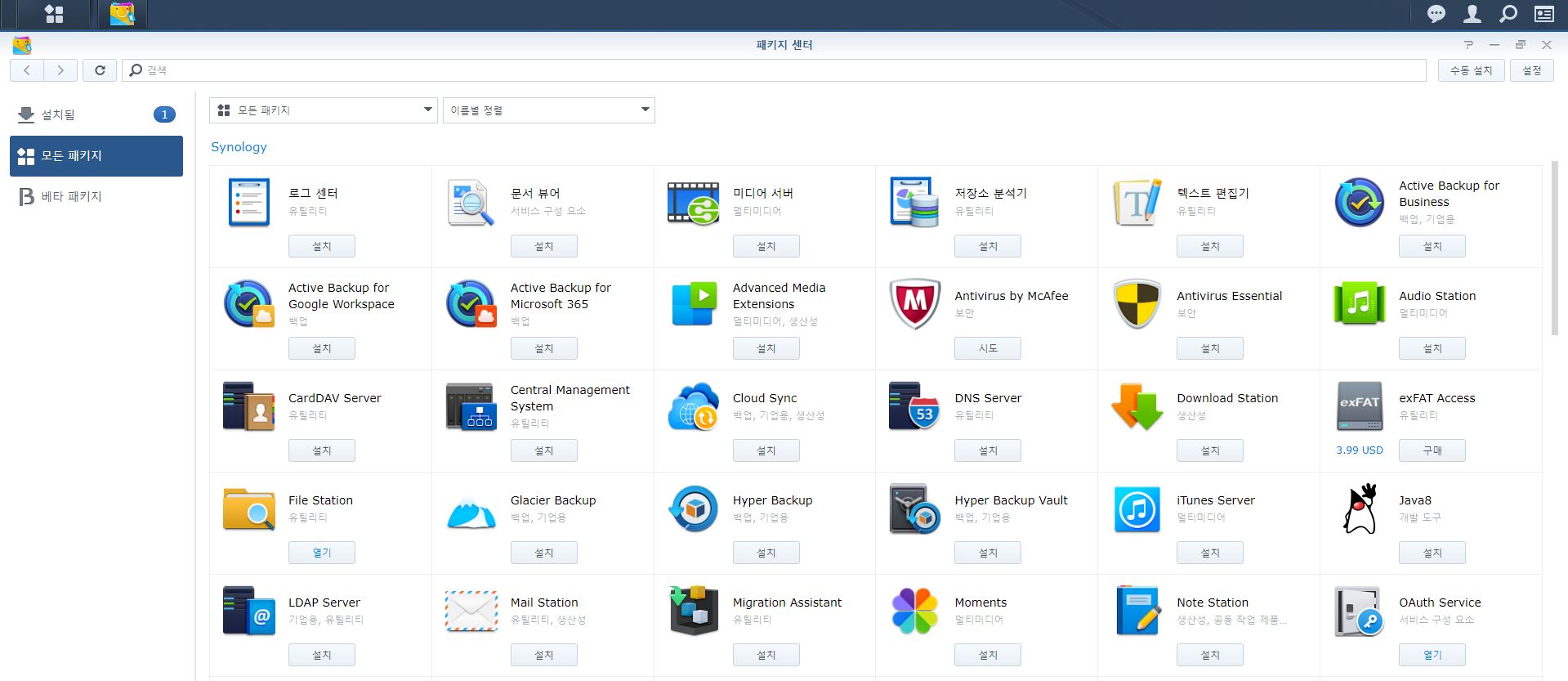Open the 설정 settings button
This screenshot has height=681, width=1568.
click(x=1532, y=70)
